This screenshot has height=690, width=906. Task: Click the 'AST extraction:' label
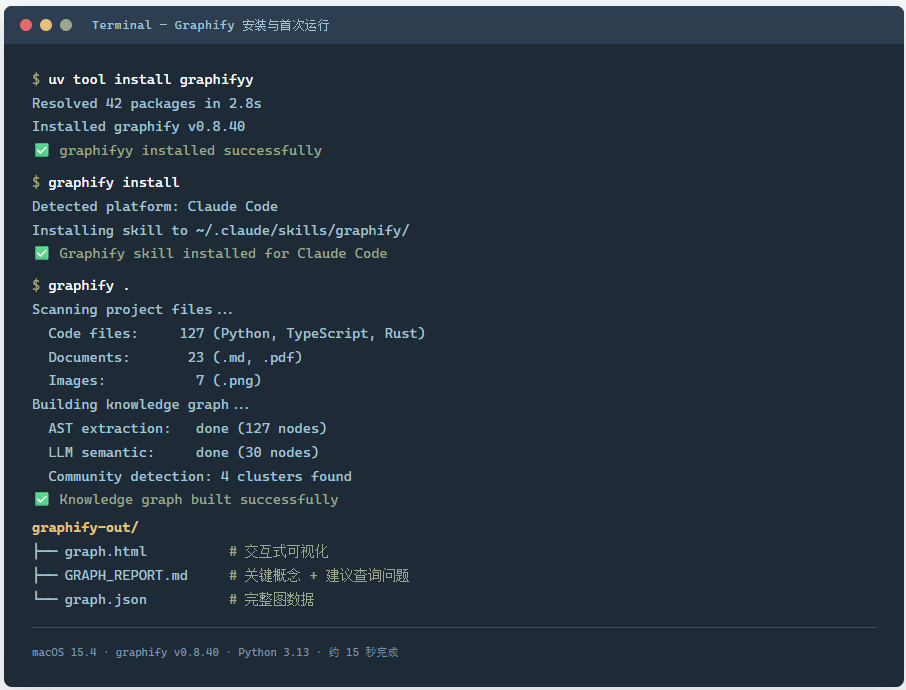pos(110,429)
